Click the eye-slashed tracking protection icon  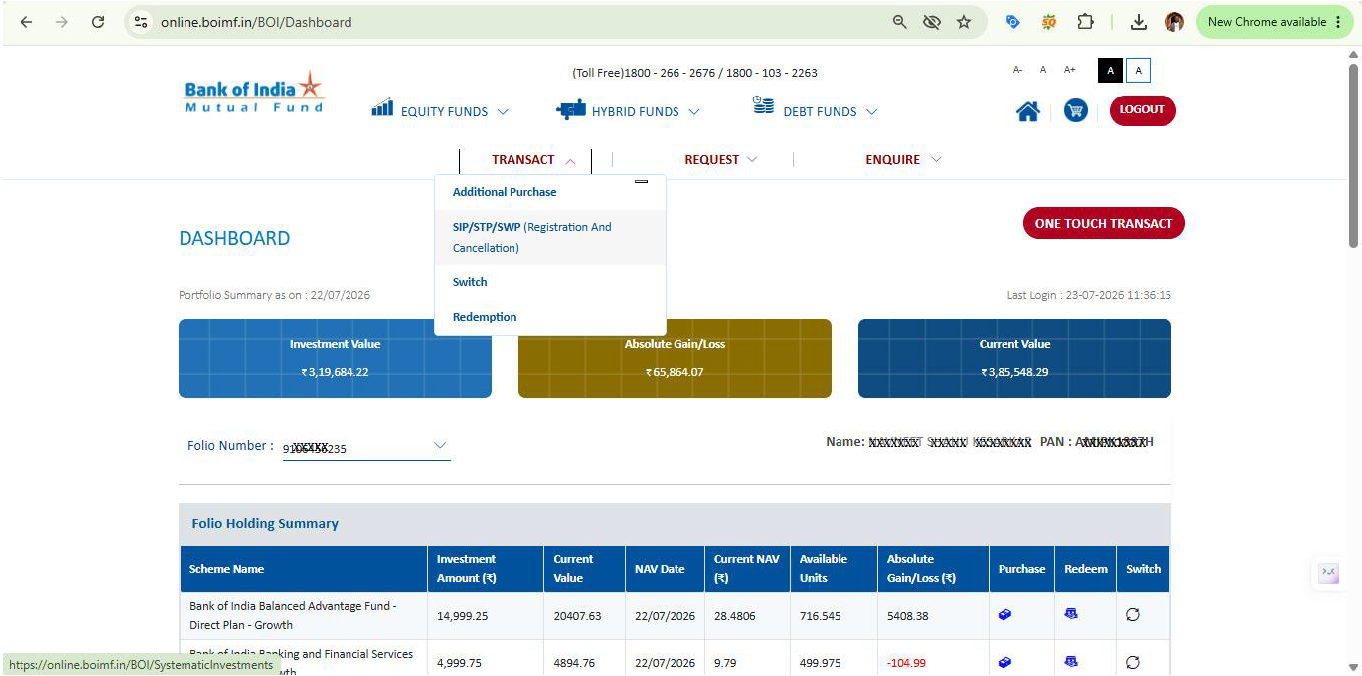tap(932, 22)
